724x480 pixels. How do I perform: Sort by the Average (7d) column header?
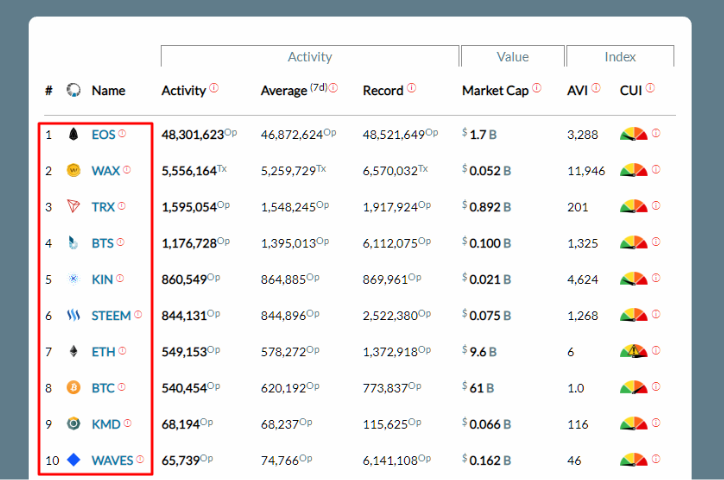click(294, 90)
